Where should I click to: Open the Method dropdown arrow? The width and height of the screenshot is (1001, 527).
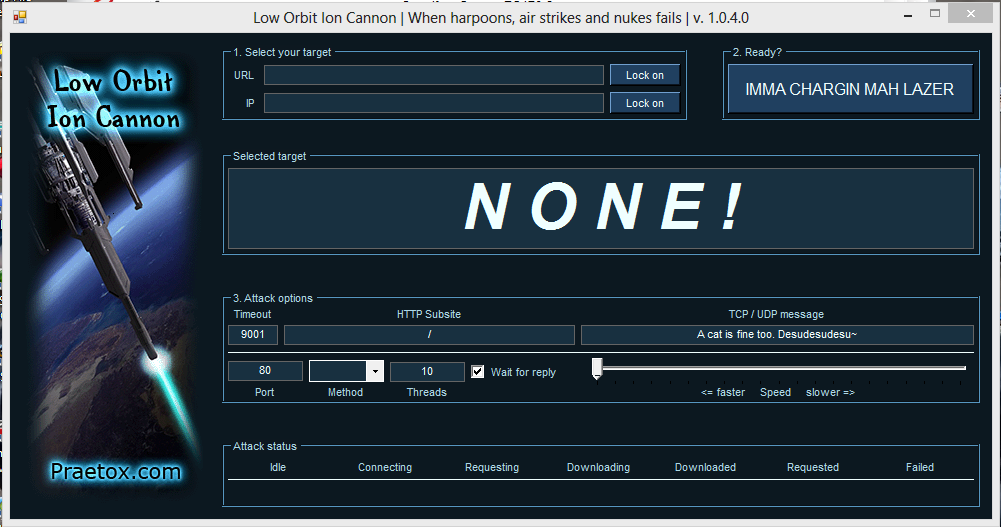point(375,371)
